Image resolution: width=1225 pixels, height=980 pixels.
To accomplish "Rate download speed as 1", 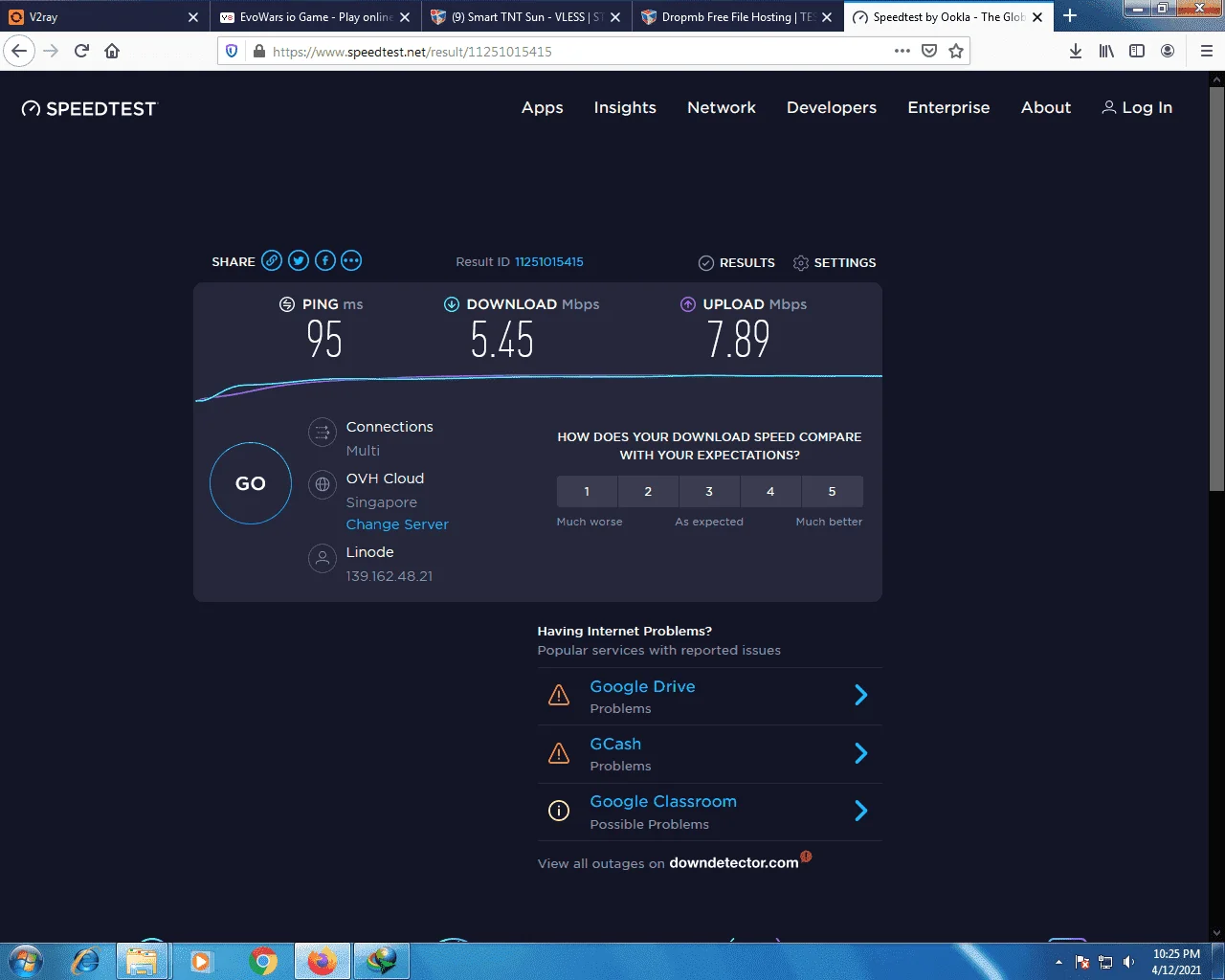I will click(x=587, y=491).
